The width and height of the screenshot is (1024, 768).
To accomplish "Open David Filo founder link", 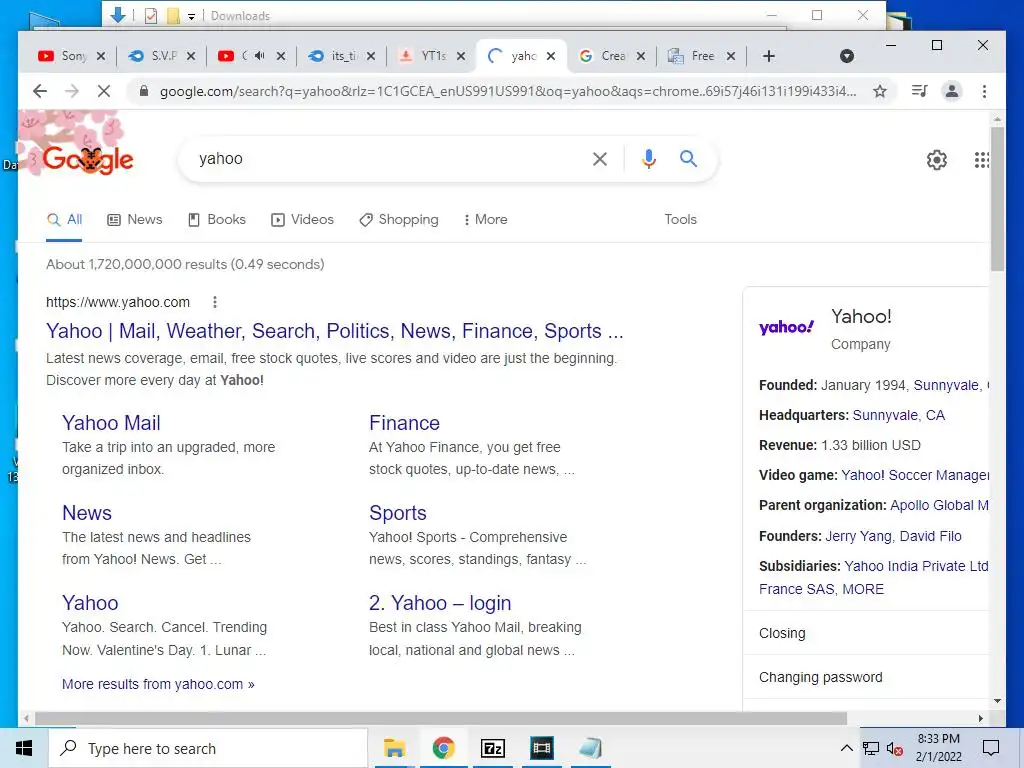I will (931, 536).
